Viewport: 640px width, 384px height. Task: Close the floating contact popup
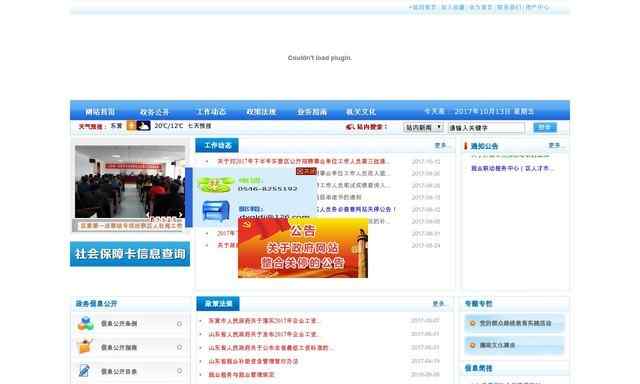[x=306, y=171]
